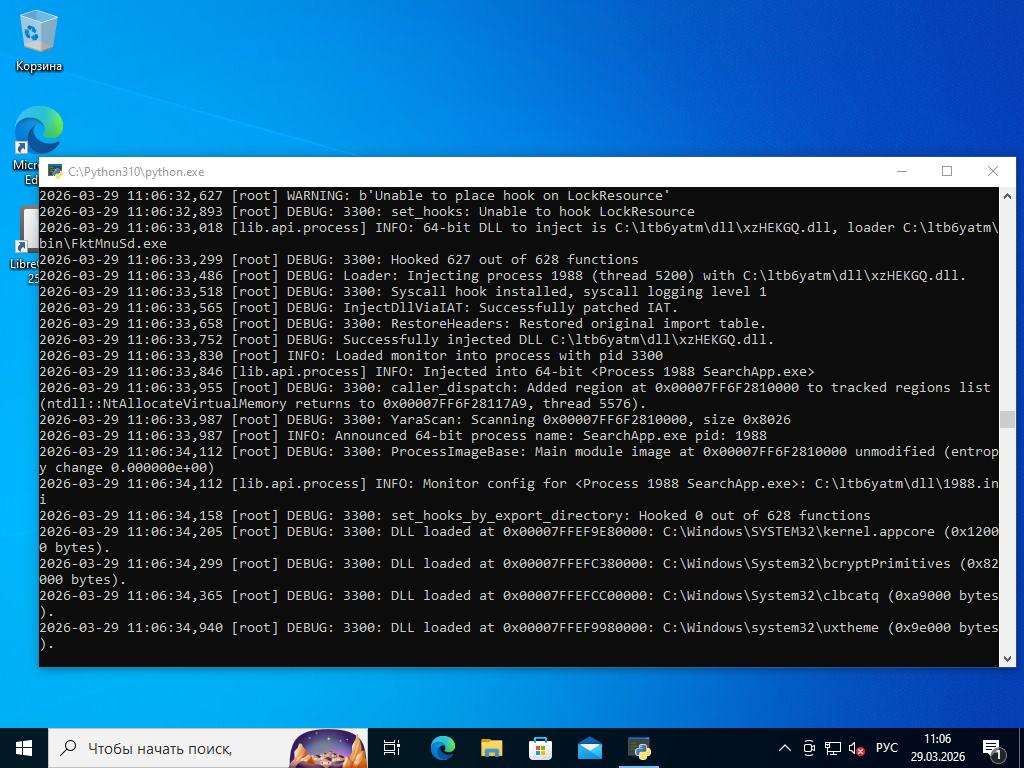Open Task View from the taskbar

[392, 748]
